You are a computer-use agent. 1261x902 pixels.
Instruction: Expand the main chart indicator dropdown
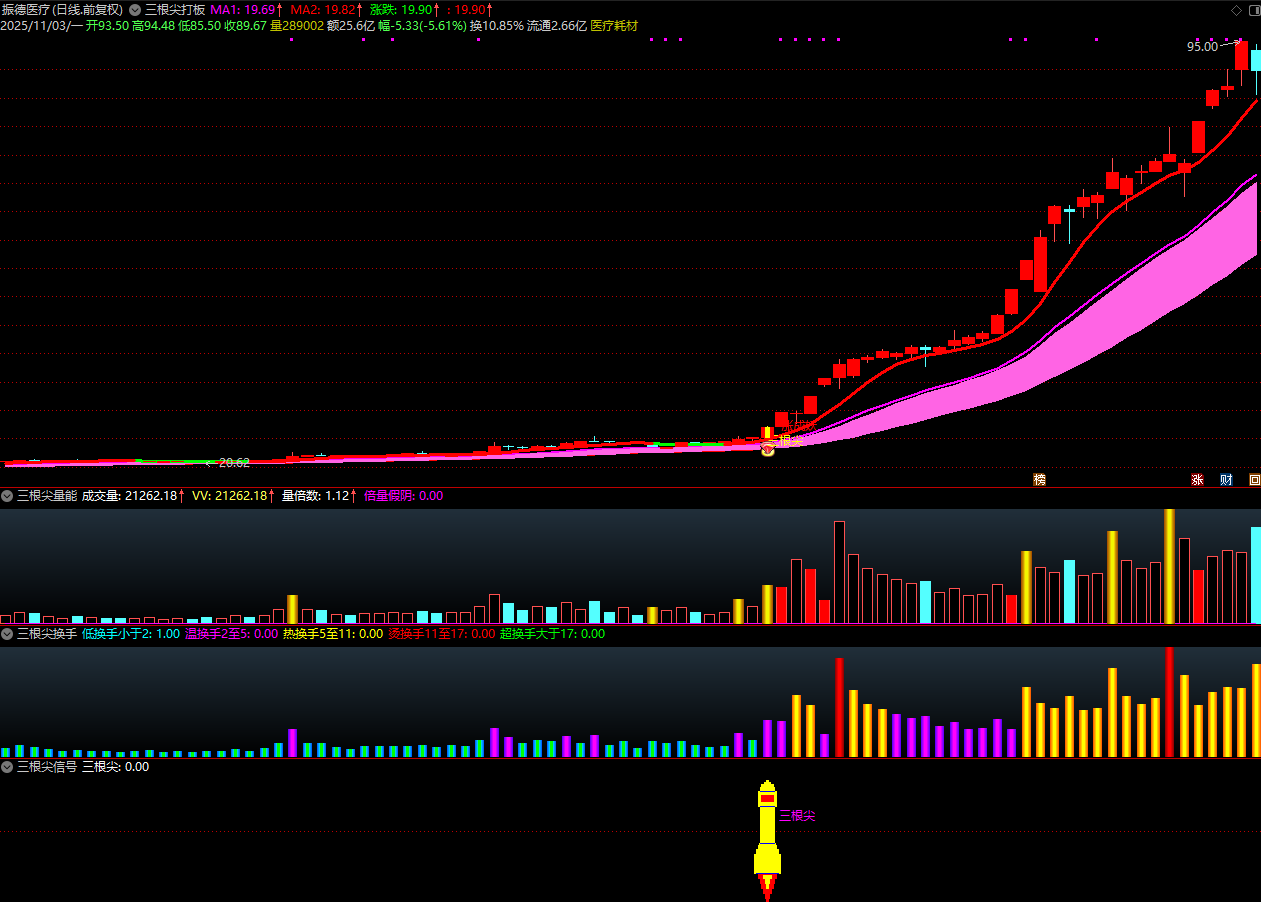(x=135, y=10)
